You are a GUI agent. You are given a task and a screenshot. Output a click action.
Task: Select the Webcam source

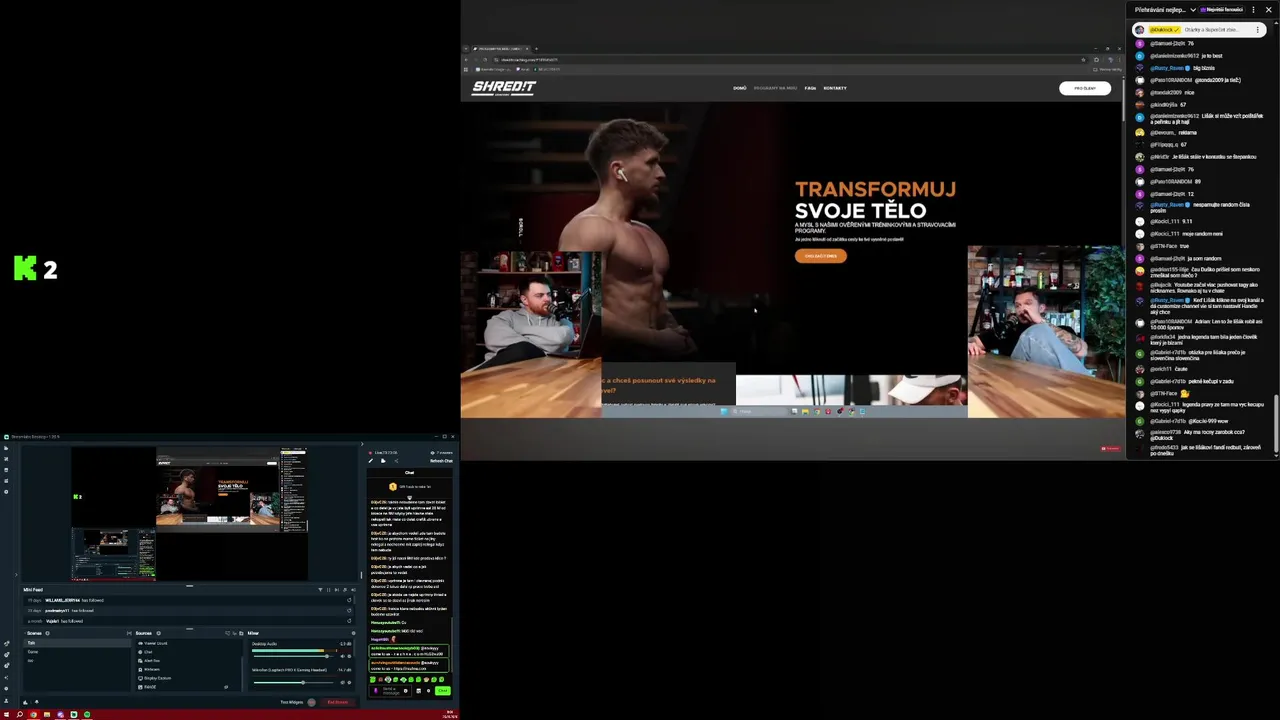(x=189, y=669)
